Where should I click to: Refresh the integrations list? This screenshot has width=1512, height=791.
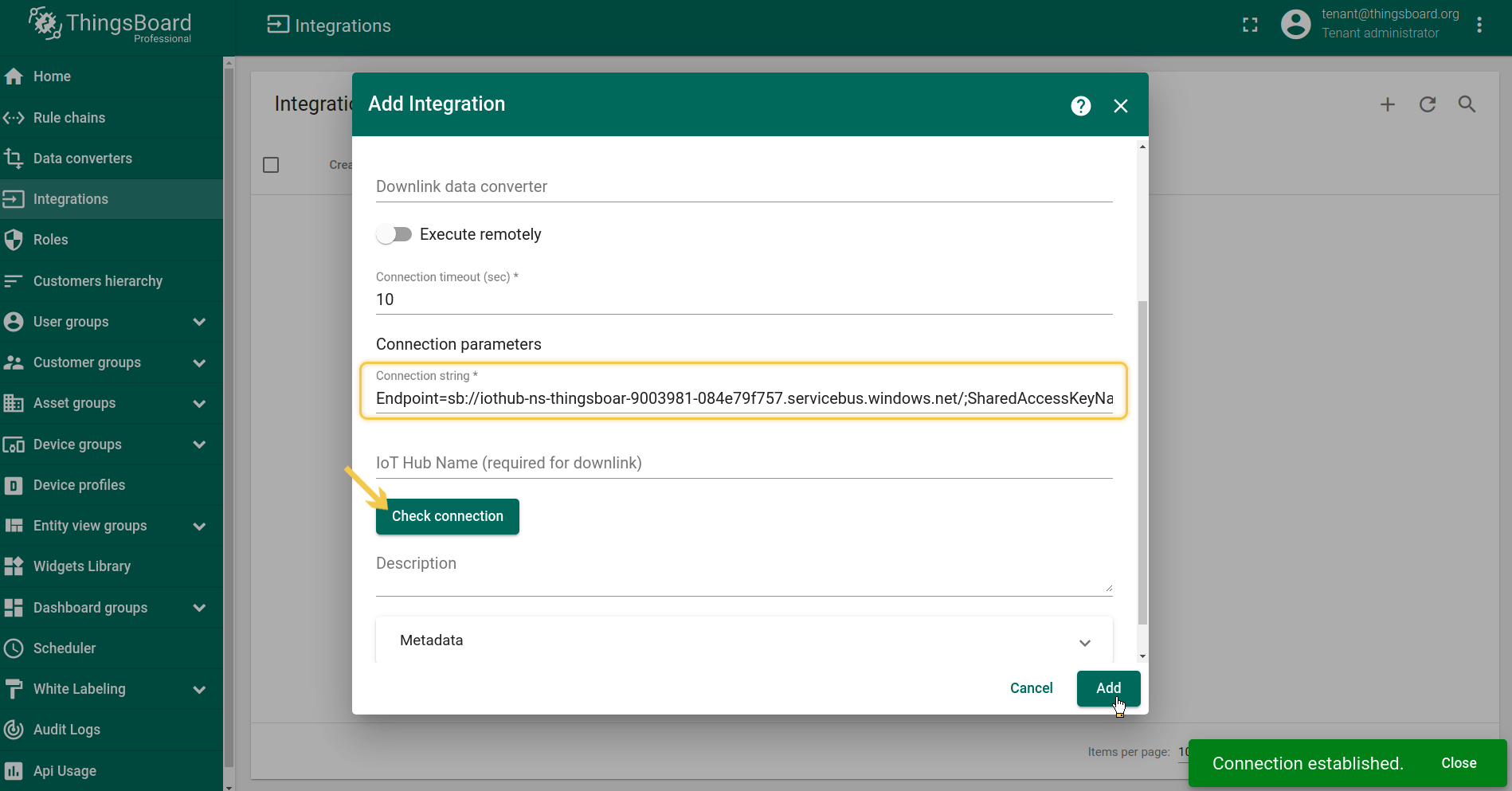point(1427,104)
